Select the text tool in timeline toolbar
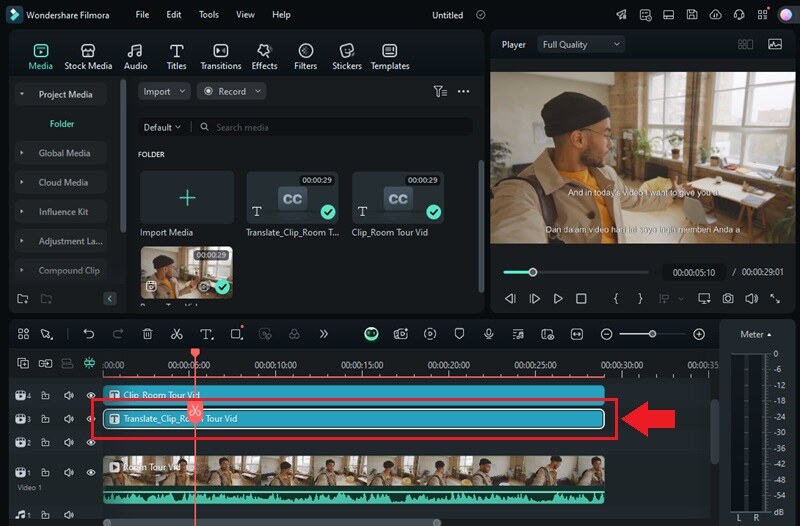800x526 pixels. (206, 334)
